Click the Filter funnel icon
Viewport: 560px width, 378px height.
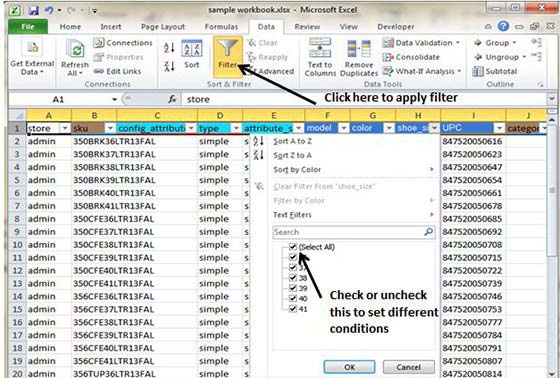[x=228, y=49]
